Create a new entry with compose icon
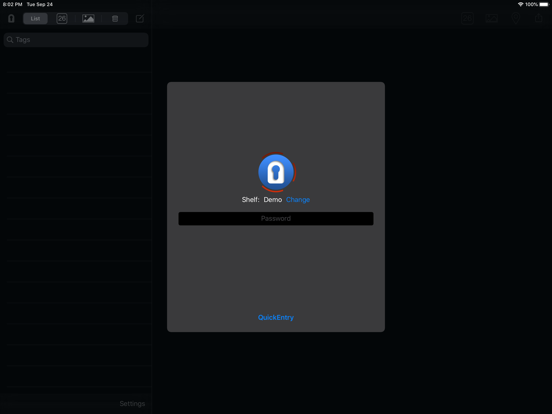 tap(140, 19)
